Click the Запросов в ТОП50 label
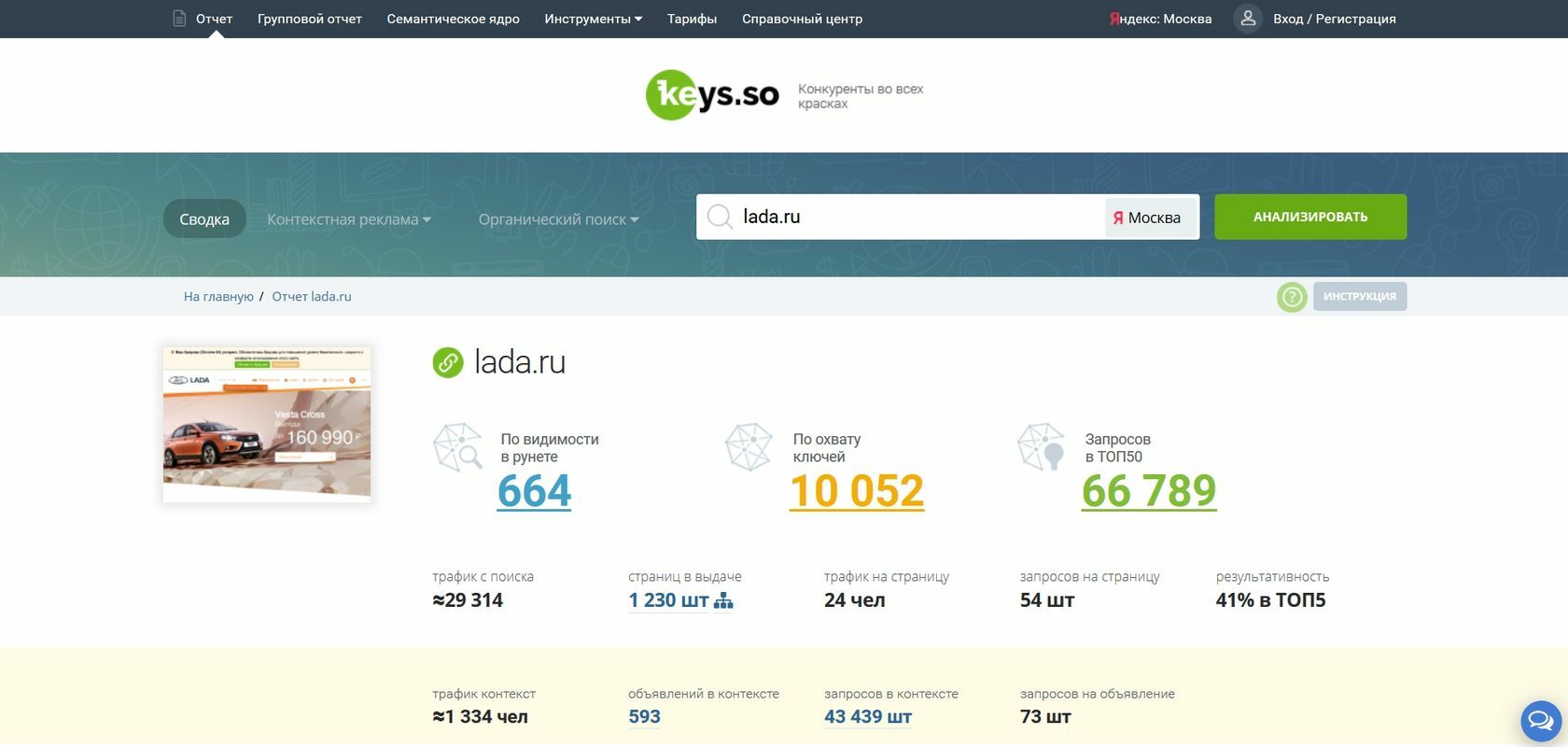 coord(1118,448)
